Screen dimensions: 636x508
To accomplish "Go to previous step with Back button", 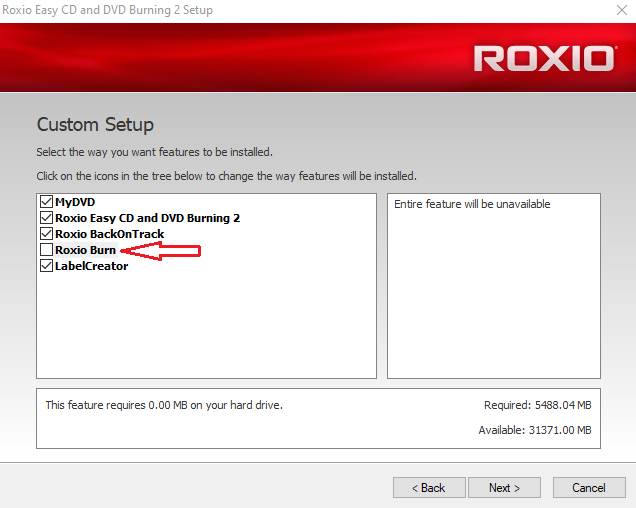I will pyautogui.click(x=429, y=487).
